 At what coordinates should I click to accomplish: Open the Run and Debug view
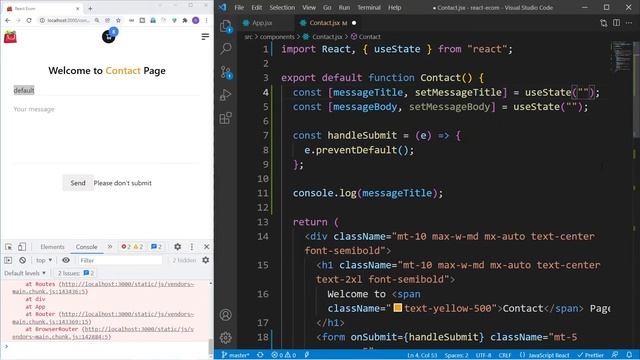[226, 95]
